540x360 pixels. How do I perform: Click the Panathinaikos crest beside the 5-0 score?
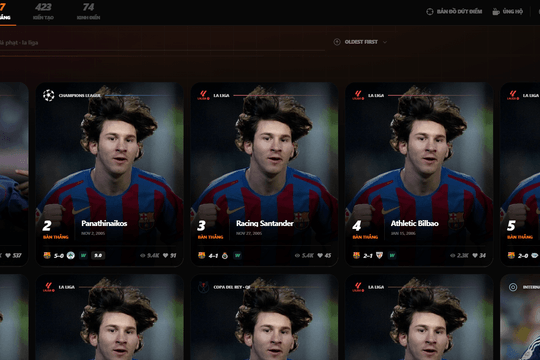point(71,255)
